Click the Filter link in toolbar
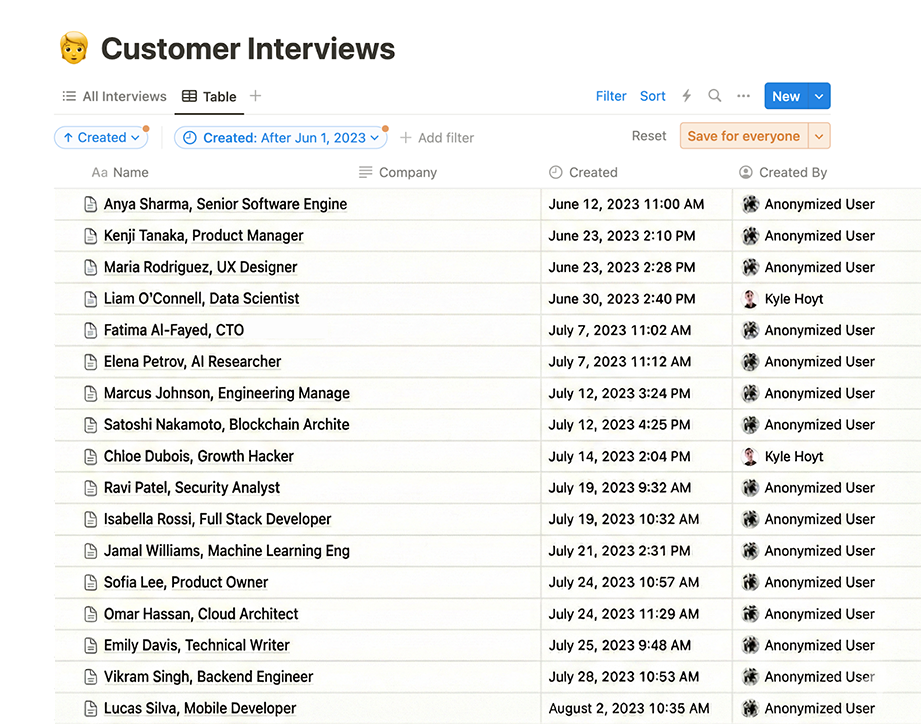 pos(611,96)
